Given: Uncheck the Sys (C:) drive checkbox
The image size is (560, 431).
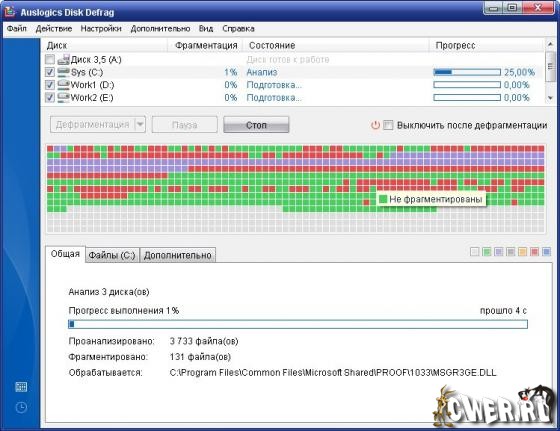Looking at the screenshot, I should click(50, 72).
